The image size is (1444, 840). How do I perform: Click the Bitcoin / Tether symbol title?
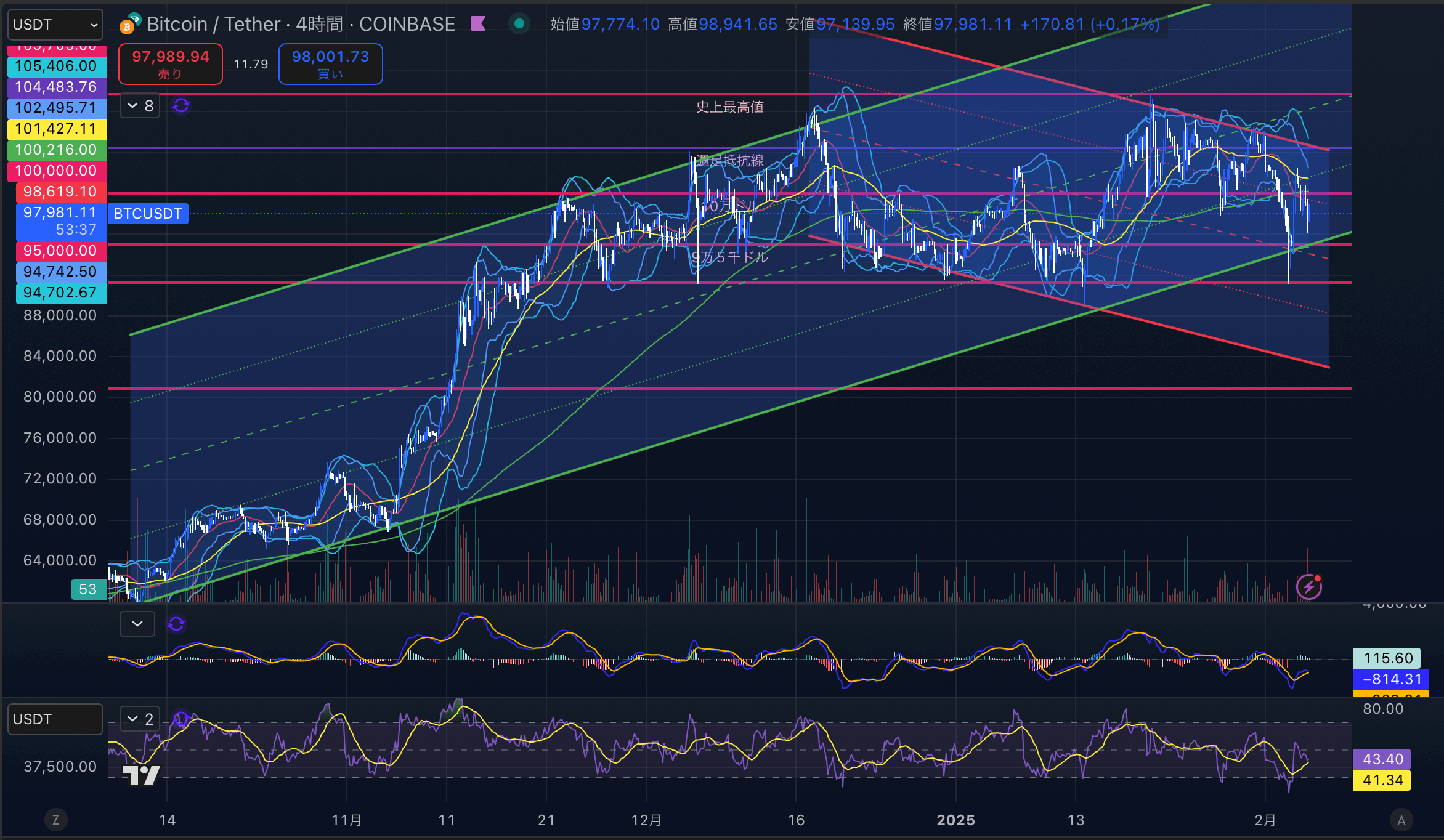click(x=214, y=24)
